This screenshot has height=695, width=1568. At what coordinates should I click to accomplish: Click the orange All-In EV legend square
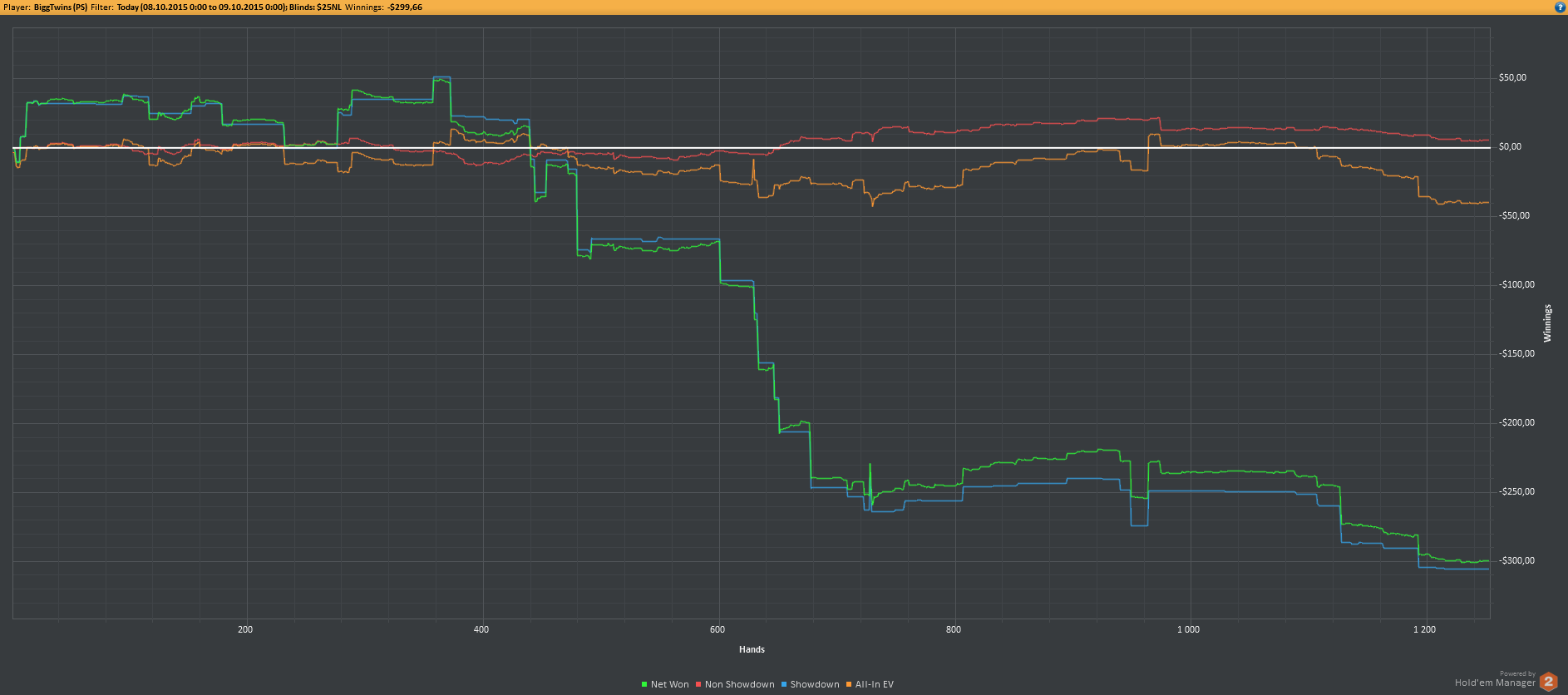coord(849,684)
